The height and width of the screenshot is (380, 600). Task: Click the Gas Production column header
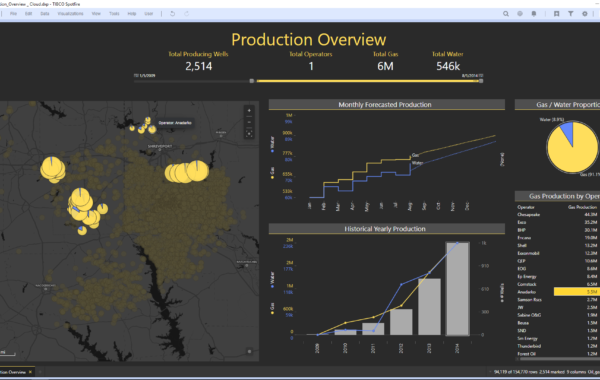(582, 207)
